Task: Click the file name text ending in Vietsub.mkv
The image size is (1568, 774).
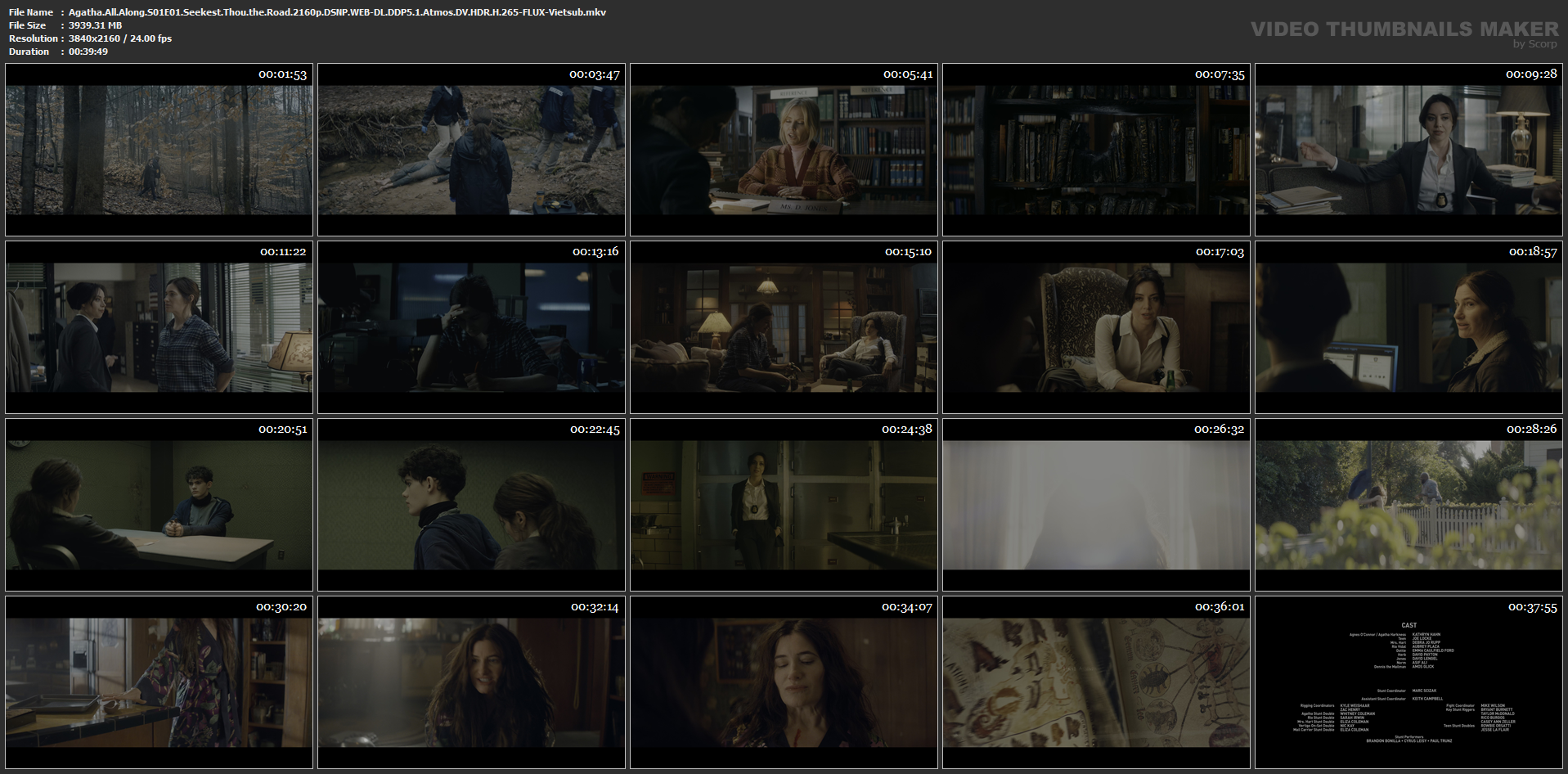Action: click(337, 12)
